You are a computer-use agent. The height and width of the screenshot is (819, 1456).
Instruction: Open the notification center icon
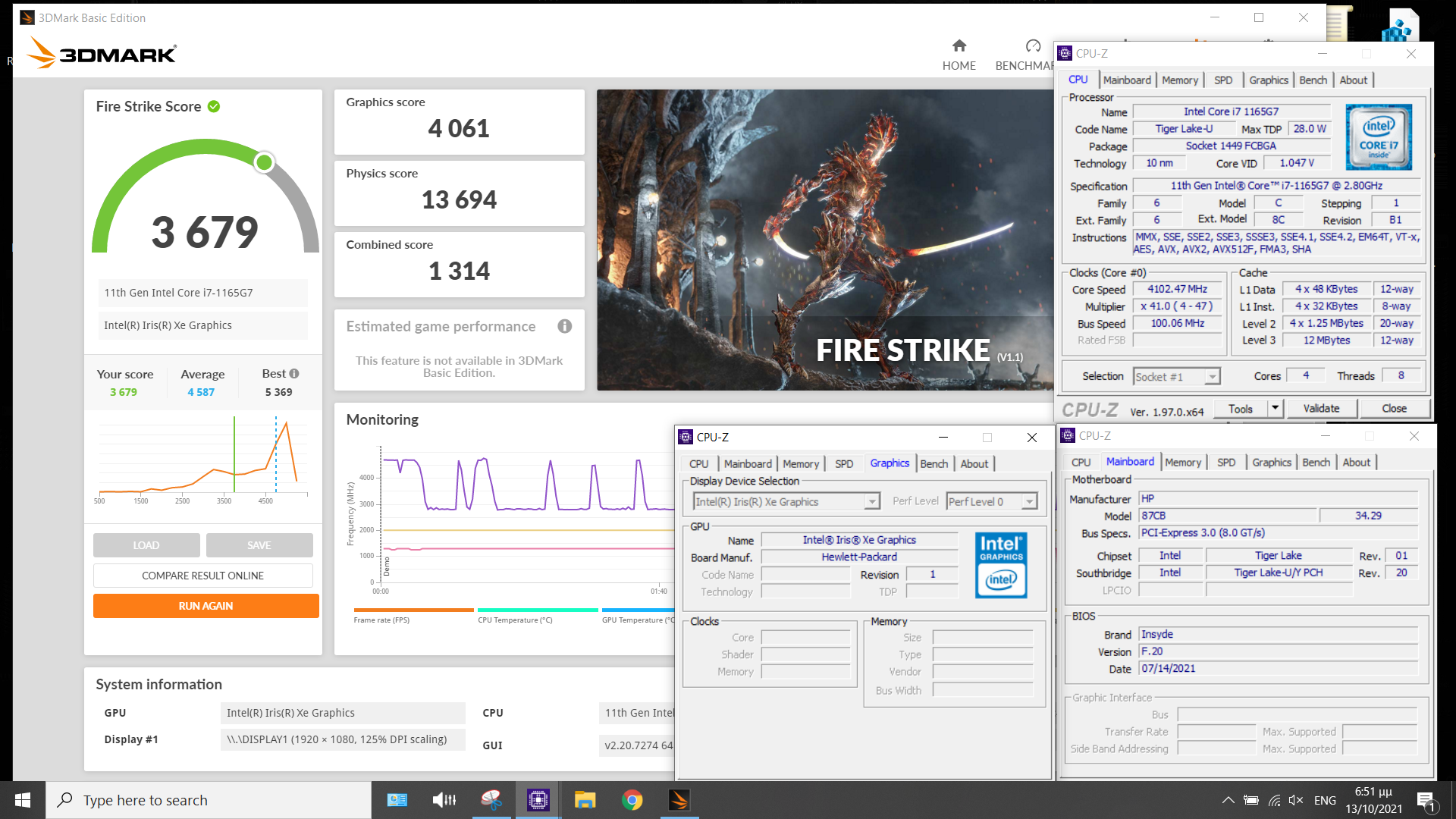click(1426, 801)
